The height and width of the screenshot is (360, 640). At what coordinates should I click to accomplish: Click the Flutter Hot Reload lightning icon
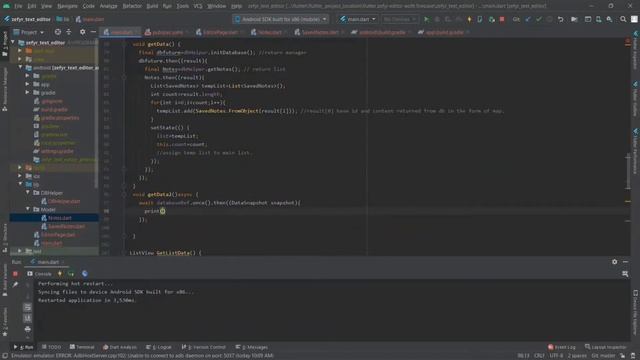click(x=469, y=19)
